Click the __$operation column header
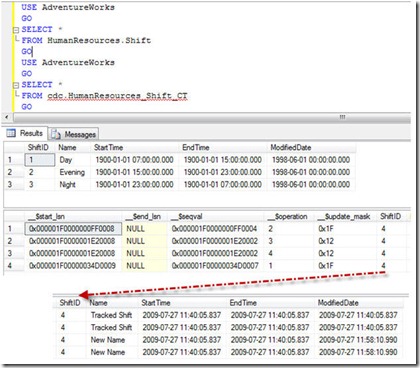The width and height of the screenshot is (420, 368). [289, 217]
